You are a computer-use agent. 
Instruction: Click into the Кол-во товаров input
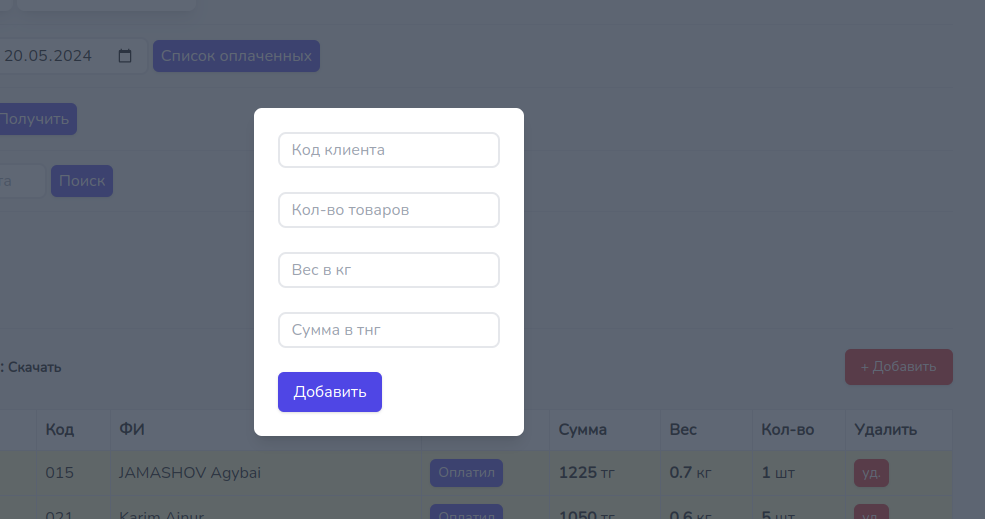pos(388,210)
